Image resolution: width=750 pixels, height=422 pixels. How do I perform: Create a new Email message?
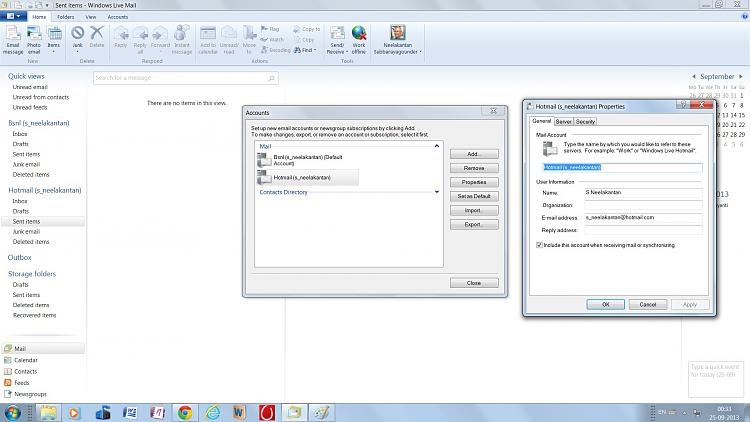[13, 40]
